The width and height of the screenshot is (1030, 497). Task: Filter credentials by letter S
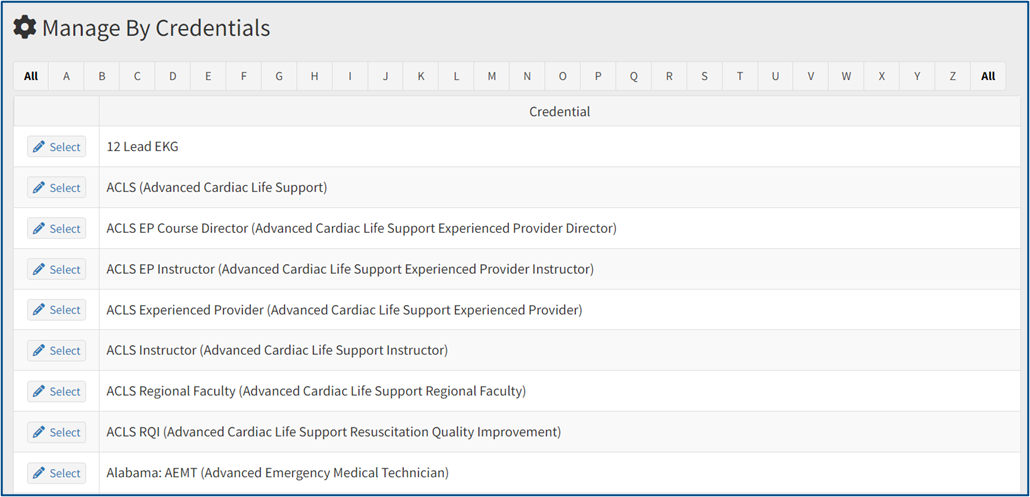click(704, 76)
